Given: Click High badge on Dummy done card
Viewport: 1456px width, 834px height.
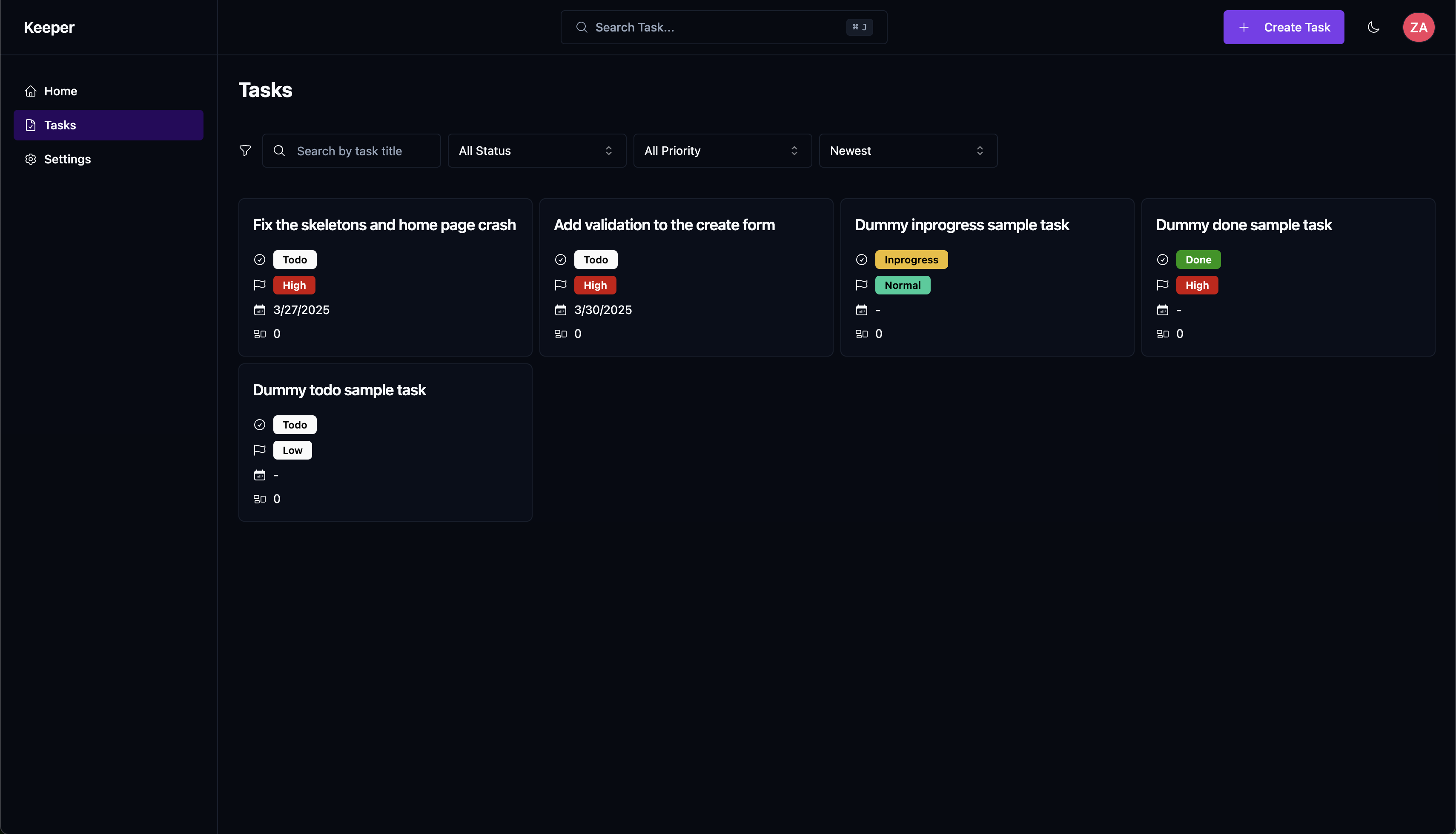Looking at the screenshot, I should click(x=1197, y=285).
